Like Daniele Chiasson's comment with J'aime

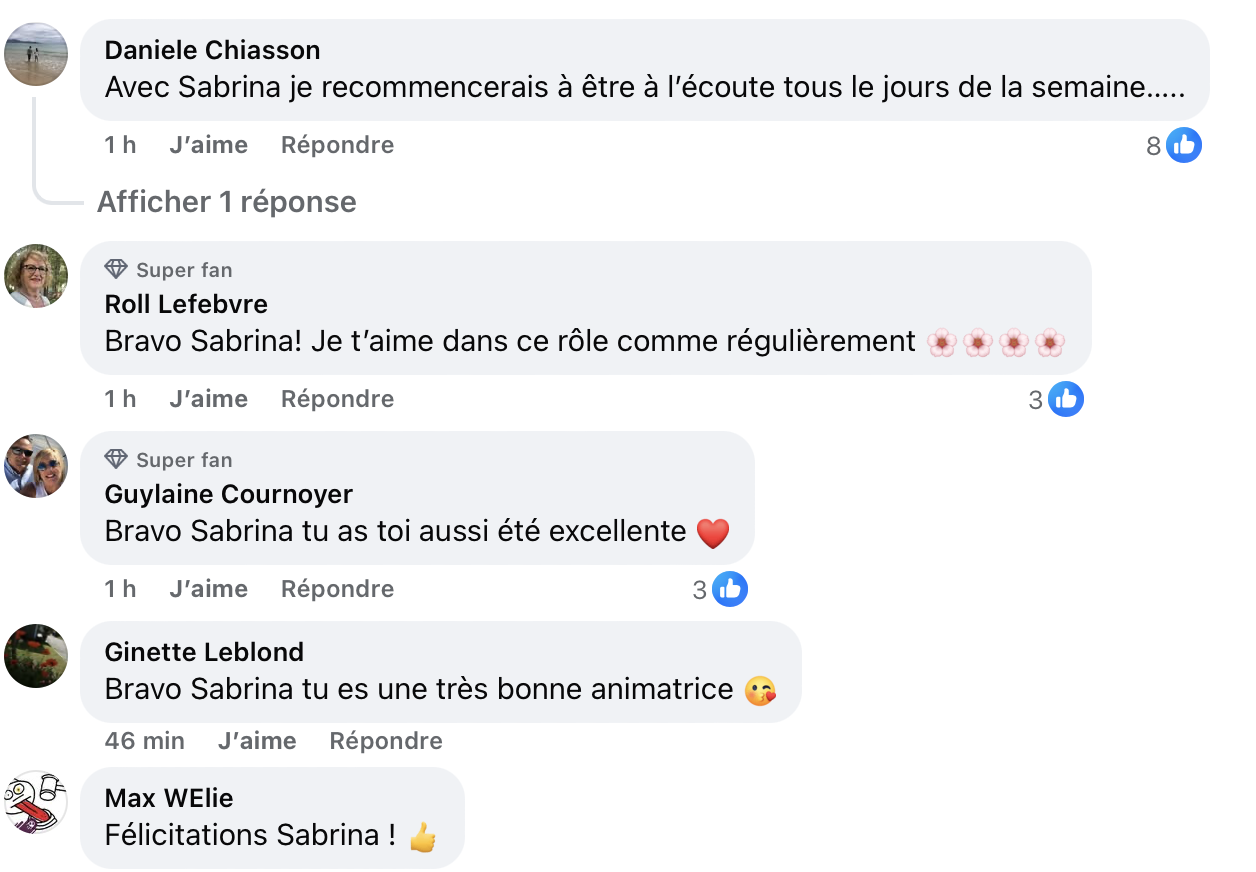pyautogui.click(x=208, y=144)
